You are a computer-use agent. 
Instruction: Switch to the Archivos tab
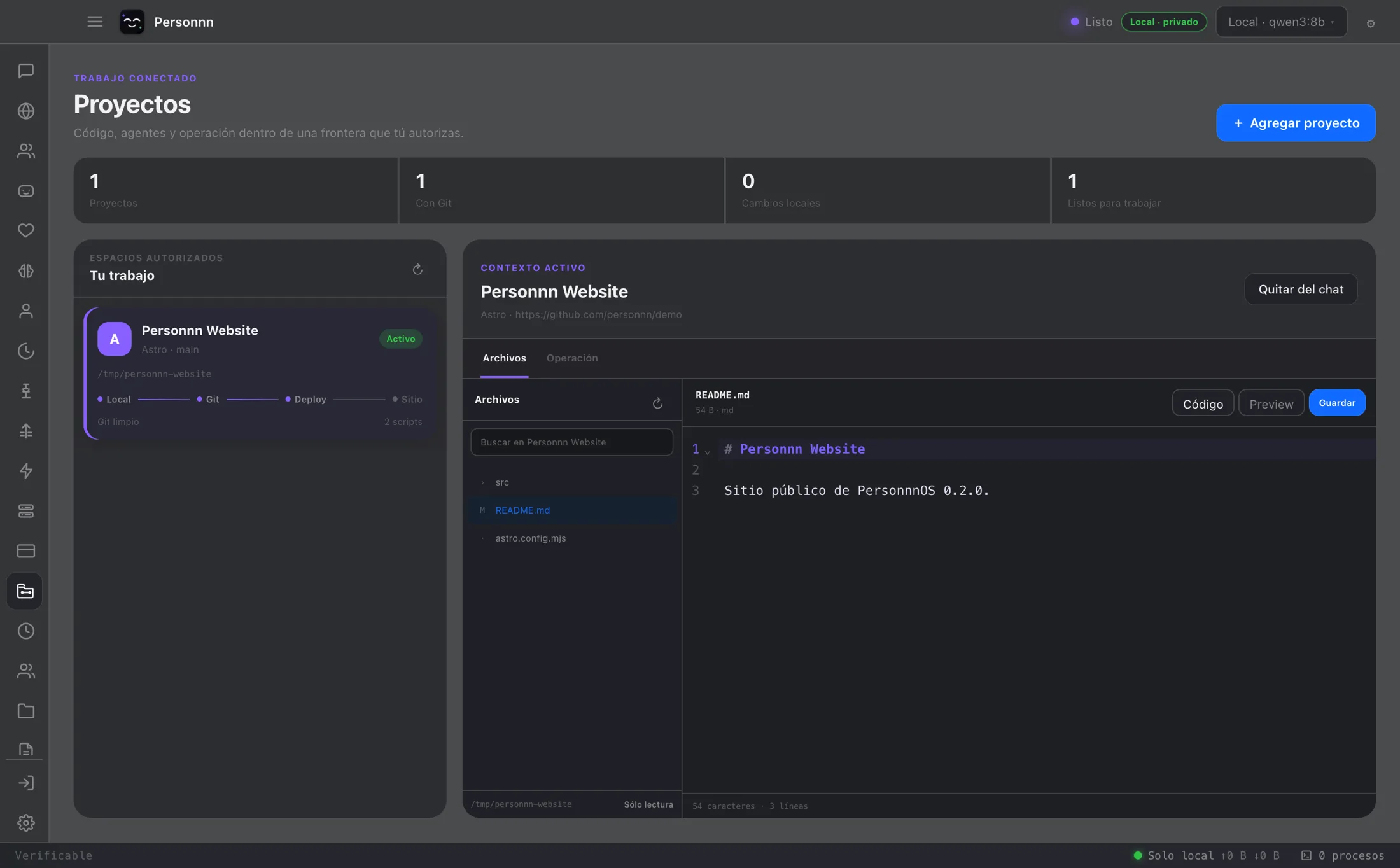504,358
